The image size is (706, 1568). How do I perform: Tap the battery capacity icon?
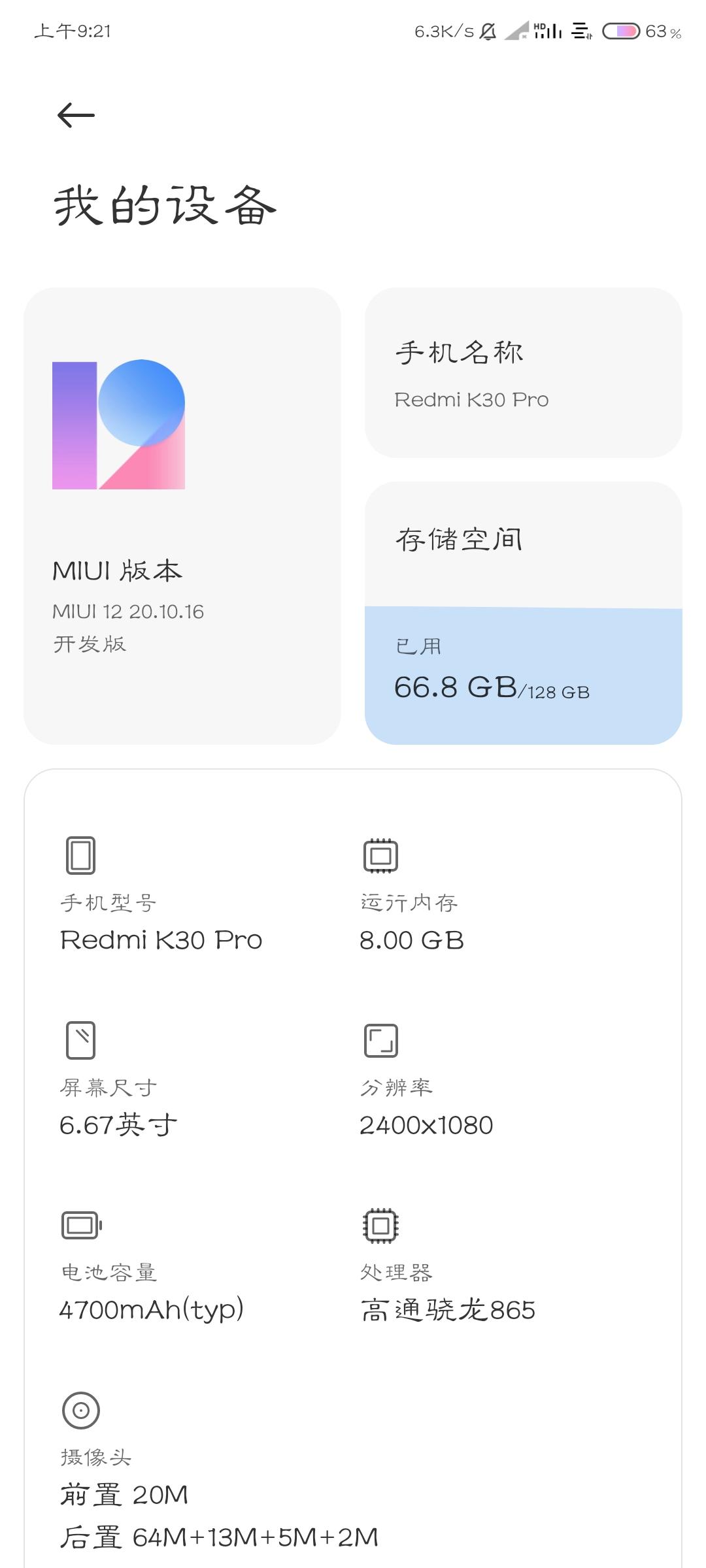[x=81, y=1225]
